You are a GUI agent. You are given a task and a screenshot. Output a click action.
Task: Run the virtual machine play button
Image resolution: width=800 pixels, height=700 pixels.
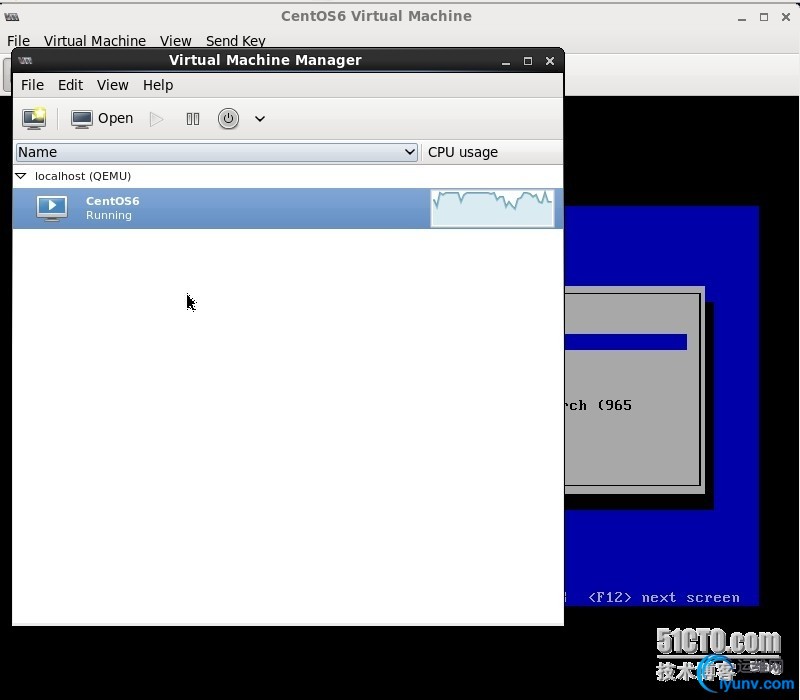(x=156, y=119)
